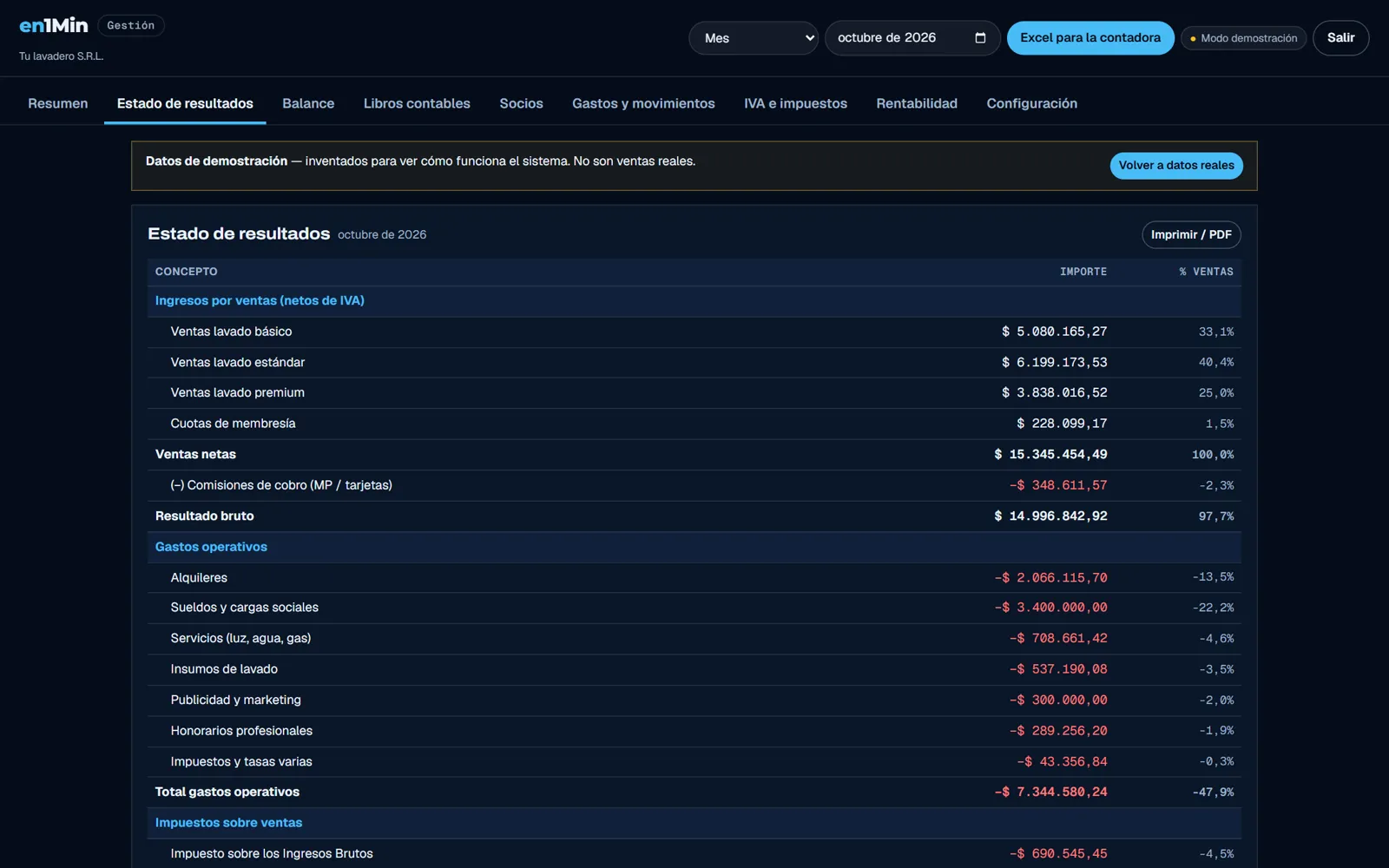The width and height of the screenshot is (1389, 868).
Task: Click Excel para la contadora button
Action: (x=1090, y=38)
